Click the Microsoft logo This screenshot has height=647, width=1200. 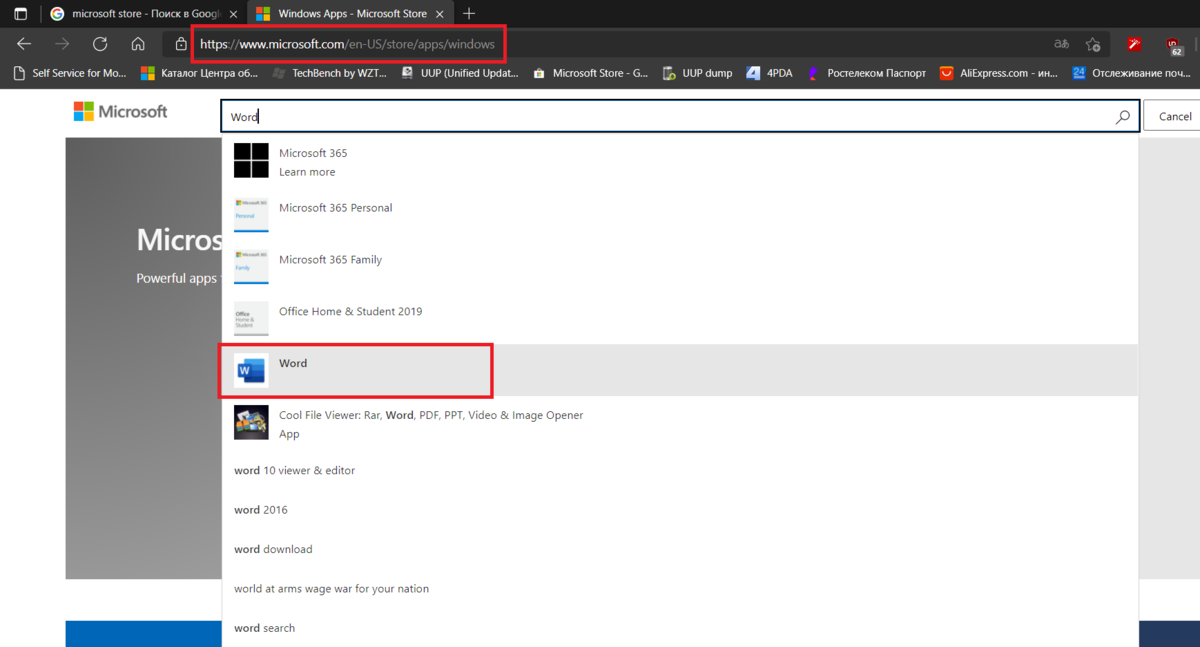[x=120, y=112]
